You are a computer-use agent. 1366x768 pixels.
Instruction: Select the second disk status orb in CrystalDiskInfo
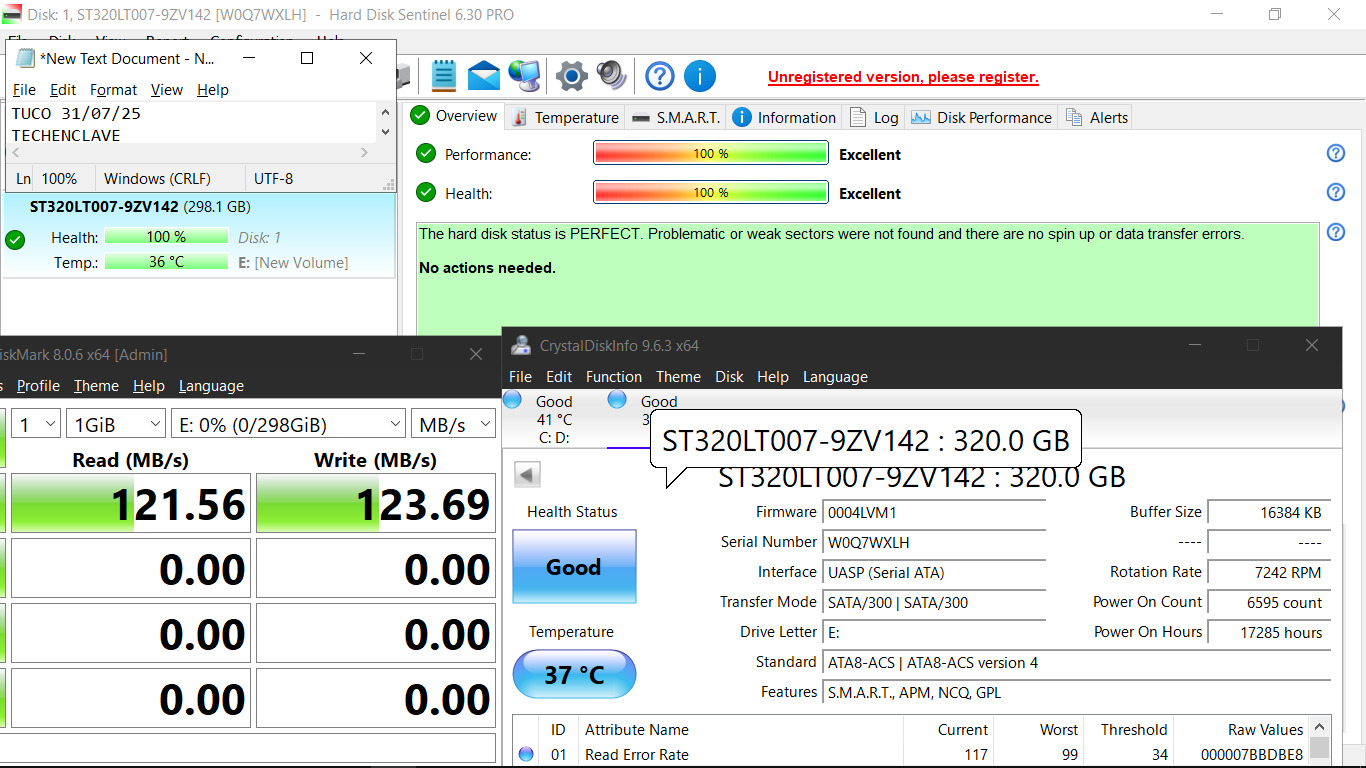(x=617, y=400)
